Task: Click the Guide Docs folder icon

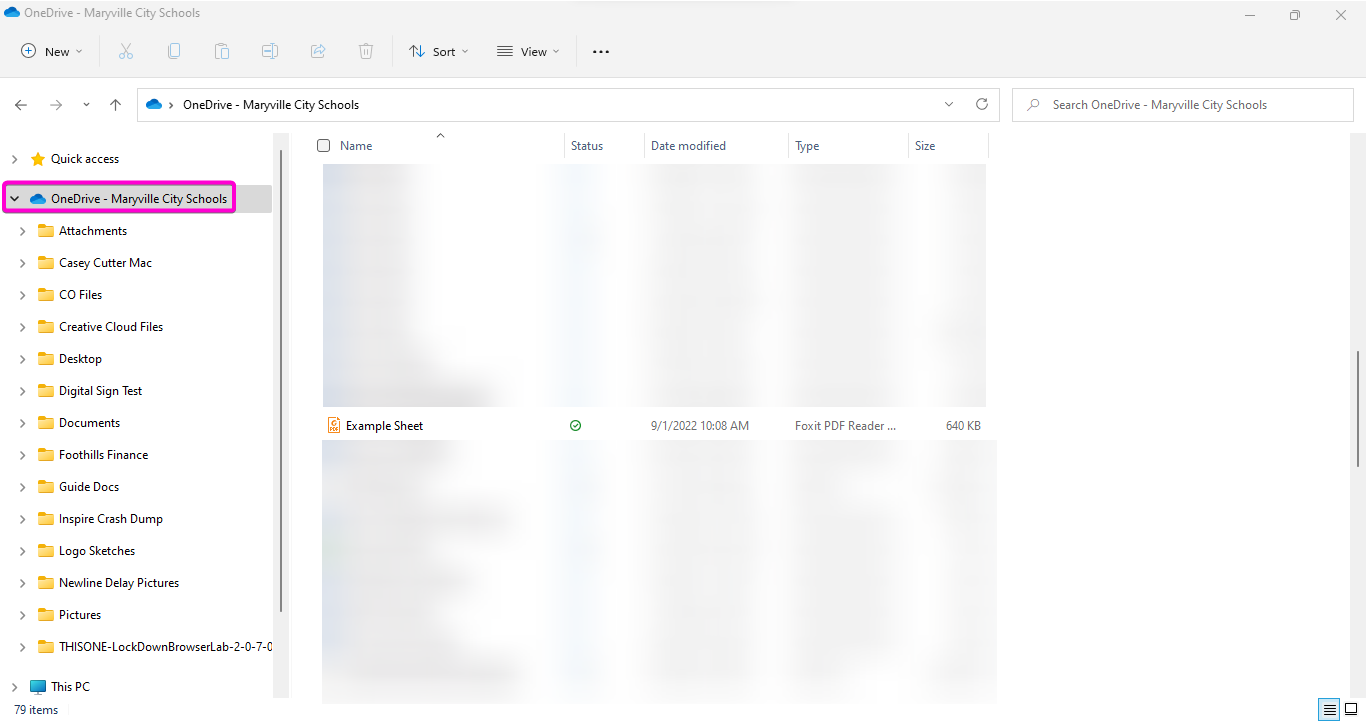Action: click(x=45, y=487)
